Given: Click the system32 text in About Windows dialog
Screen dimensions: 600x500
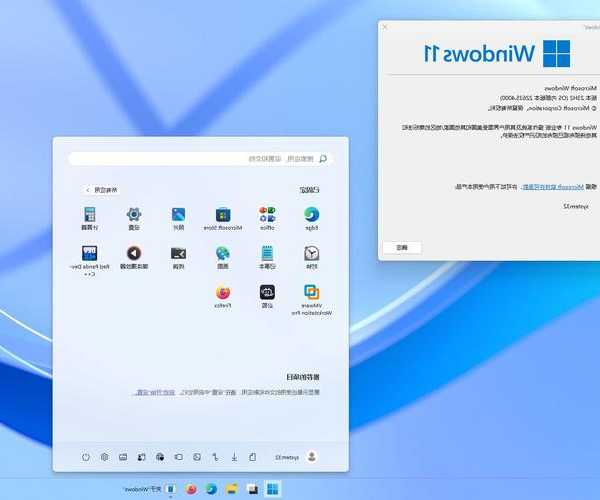Looking at the screenshot, I should tap(576, 206).
